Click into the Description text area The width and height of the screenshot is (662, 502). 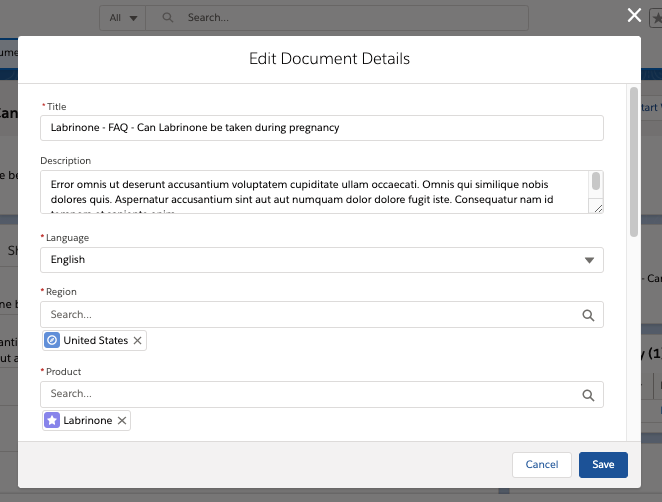pos(310,191)
